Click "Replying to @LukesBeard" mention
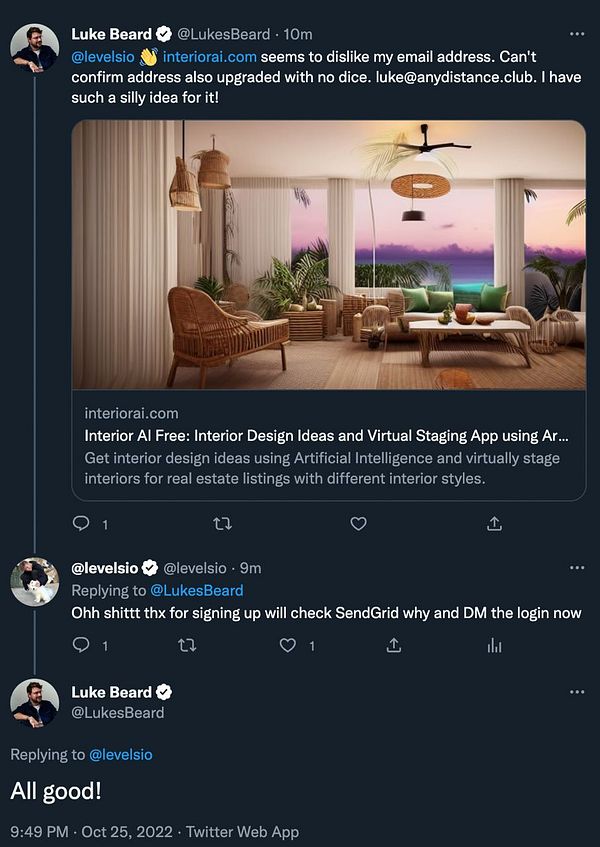Viewport: 600px width, 847px height. (196, 590)
